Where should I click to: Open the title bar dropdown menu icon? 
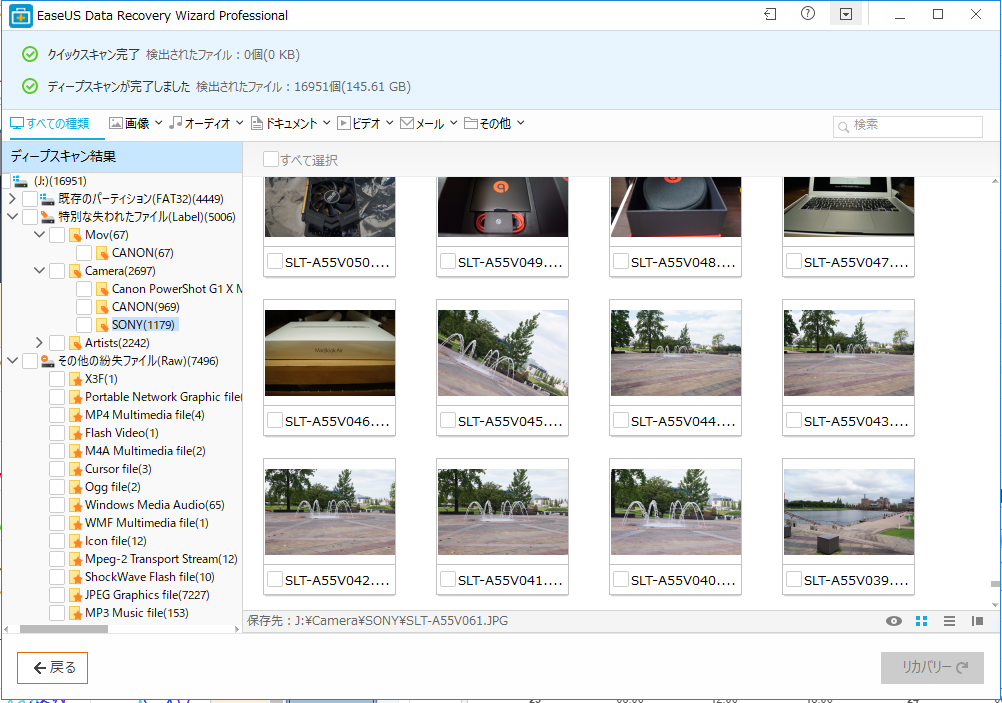pos(845,15)
